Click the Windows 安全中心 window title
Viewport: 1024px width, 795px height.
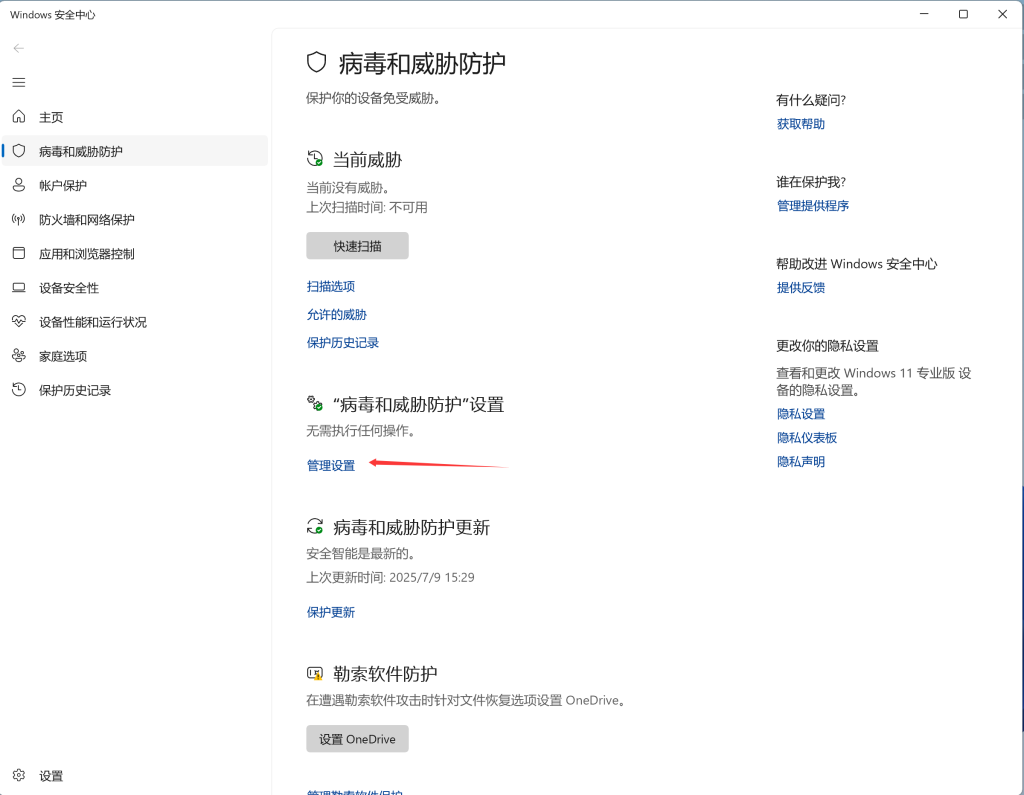(52, 14)
